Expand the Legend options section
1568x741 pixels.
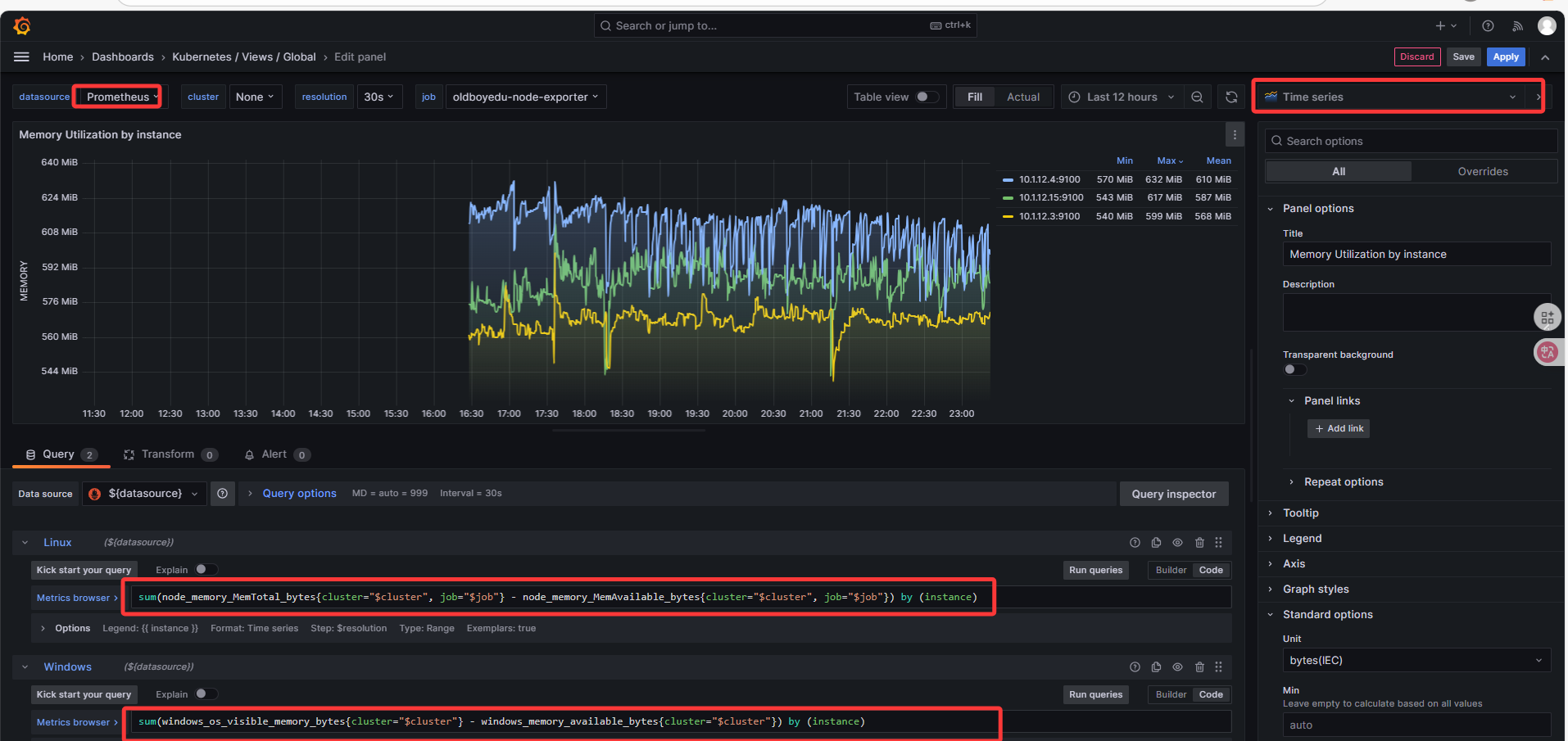(1302, 538)
